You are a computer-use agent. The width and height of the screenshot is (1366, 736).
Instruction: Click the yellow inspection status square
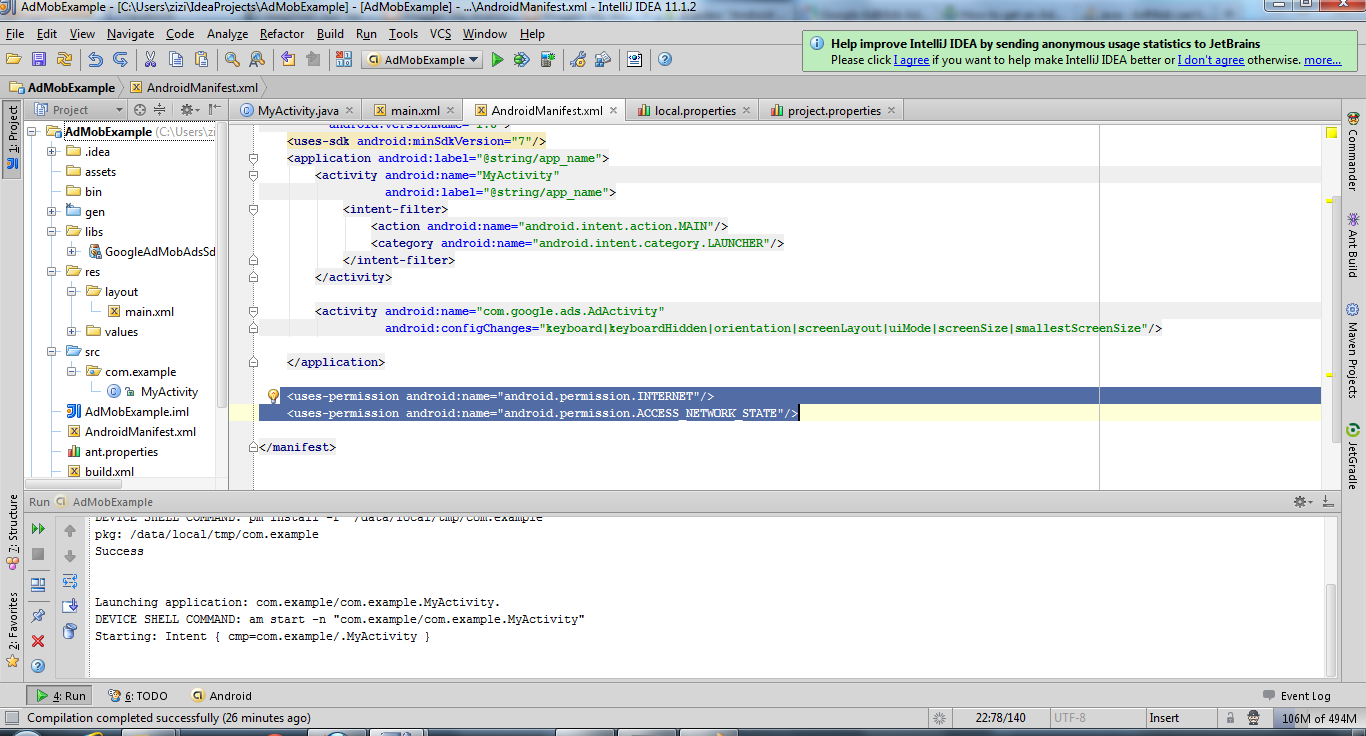(x=1331, y=133)
